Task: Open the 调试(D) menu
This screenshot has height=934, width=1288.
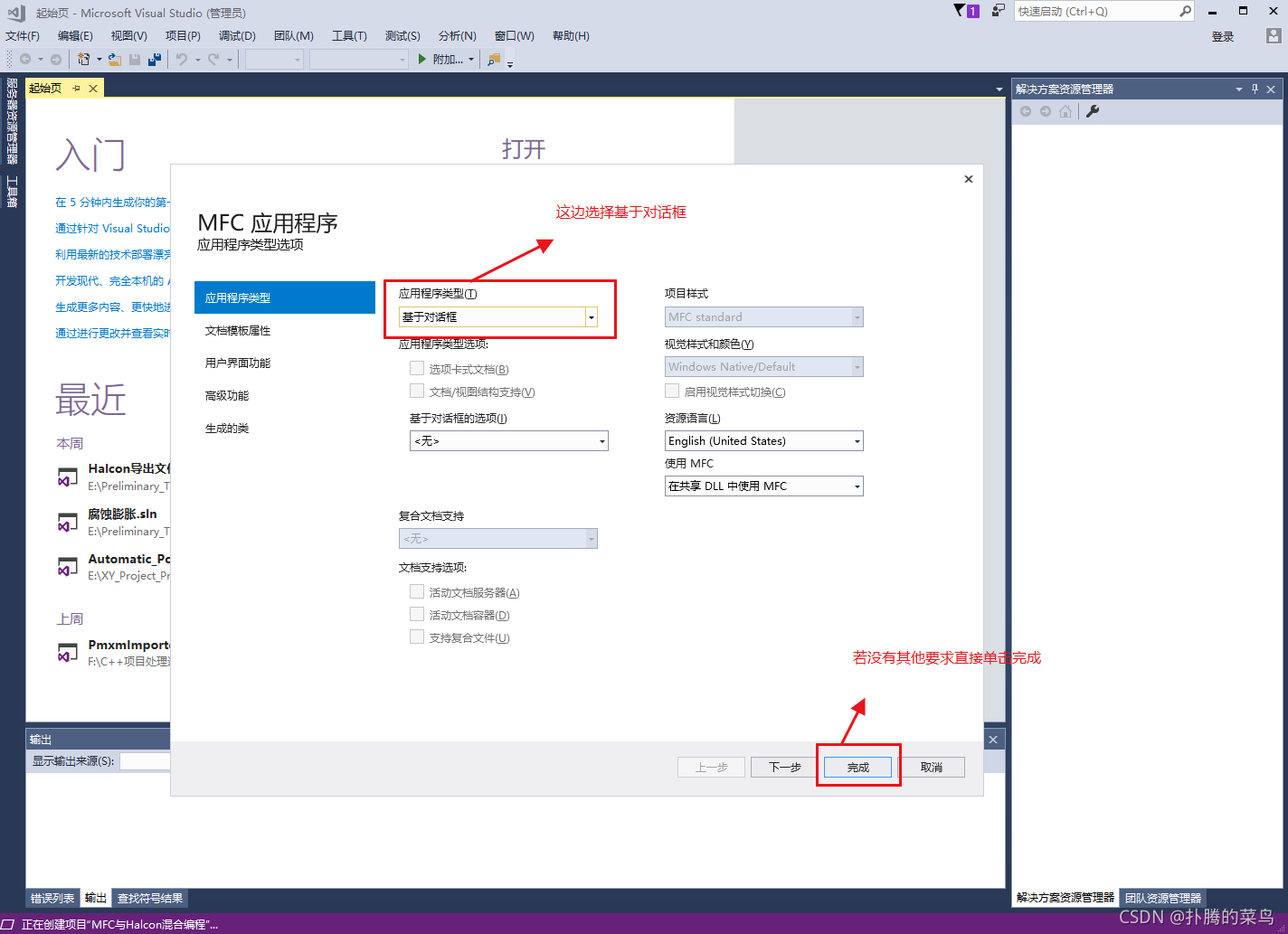Action: coord(237,36)
